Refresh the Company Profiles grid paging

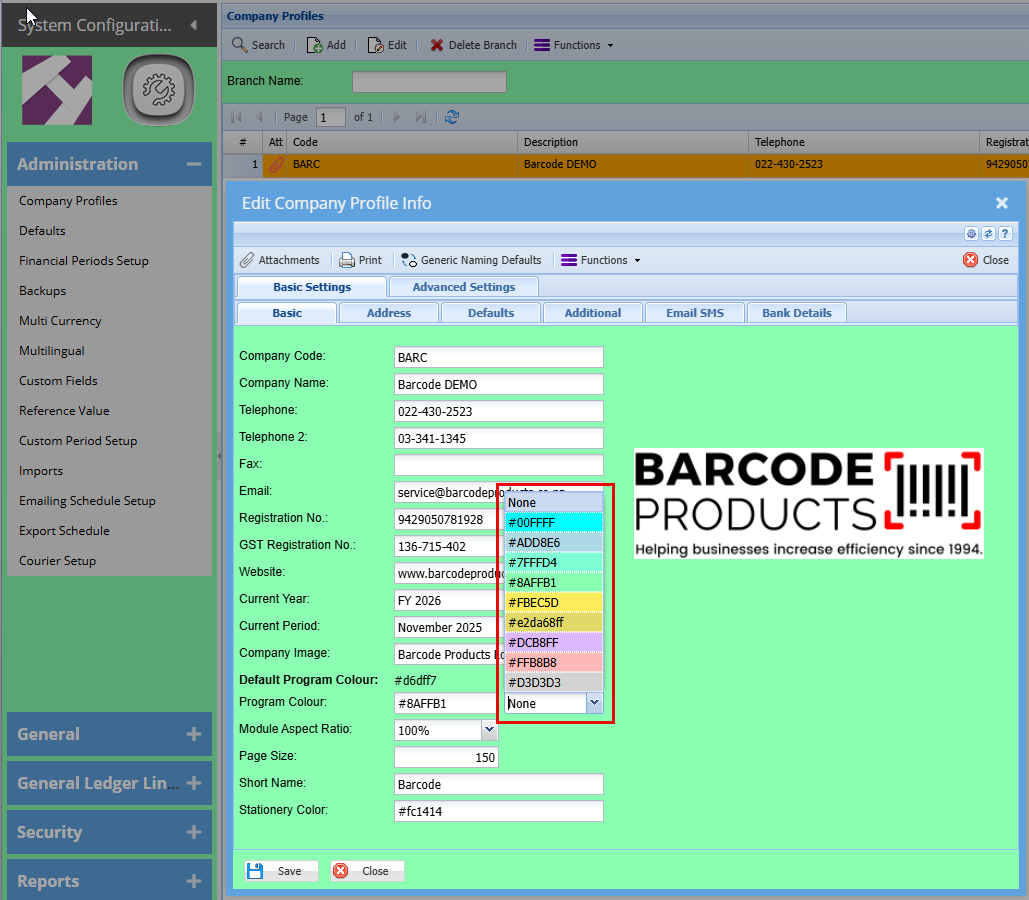[x=452, y=117]
